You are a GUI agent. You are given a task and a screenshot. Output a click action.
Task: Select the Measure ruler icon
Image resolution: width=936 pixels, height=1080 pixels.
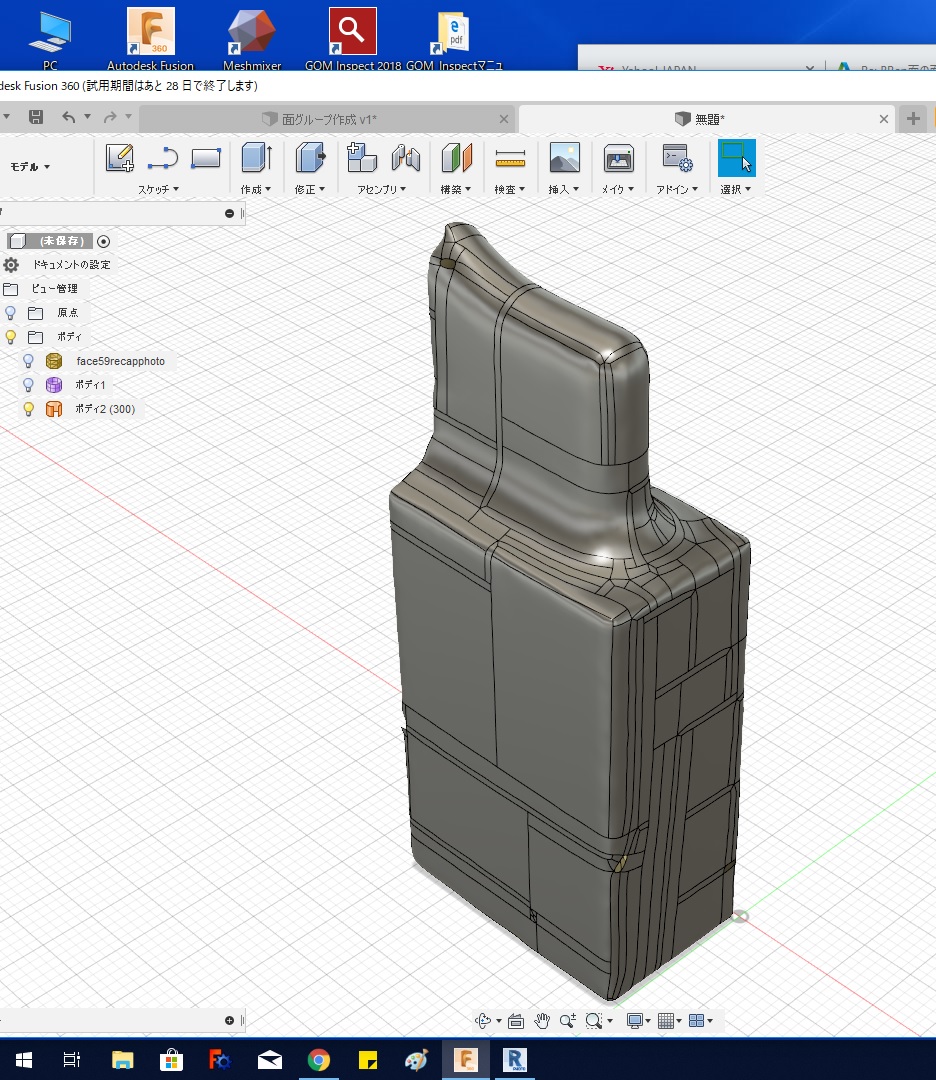pyautogui.click(x=510, y=158)
